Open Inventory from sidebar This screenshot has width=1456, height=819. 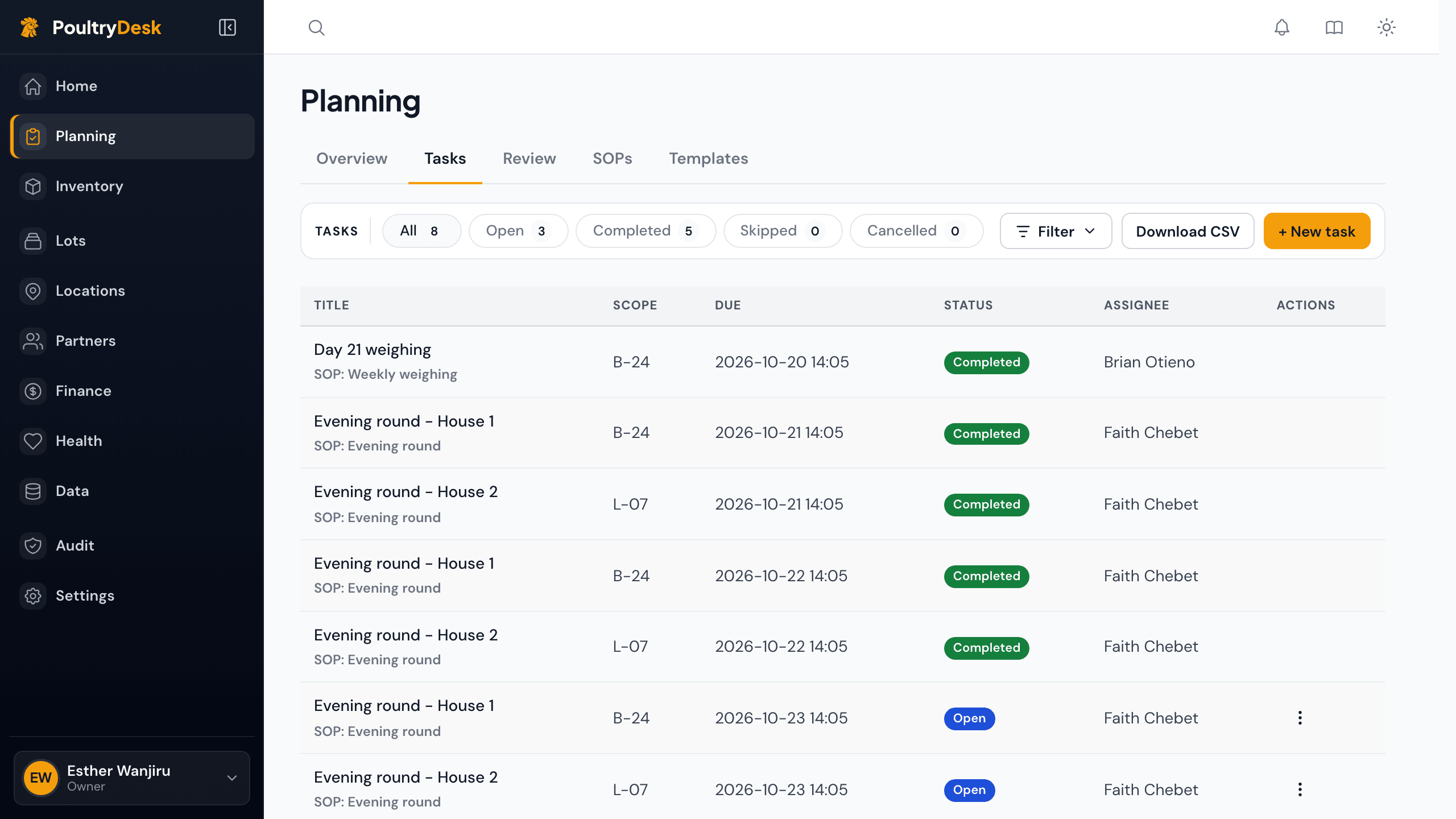pyautogui.click(x=132, y=187)
